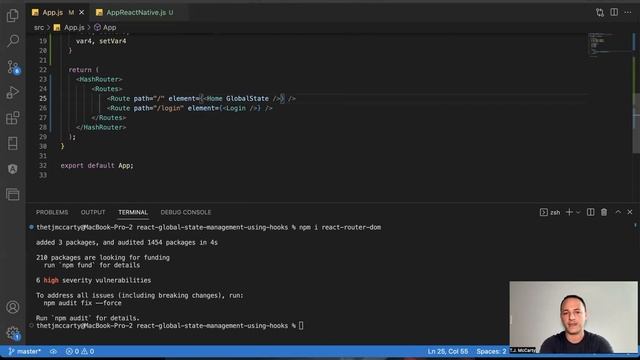
Task: Click 'npm audit fix --force' terminal text
Action: pos(82,303)
